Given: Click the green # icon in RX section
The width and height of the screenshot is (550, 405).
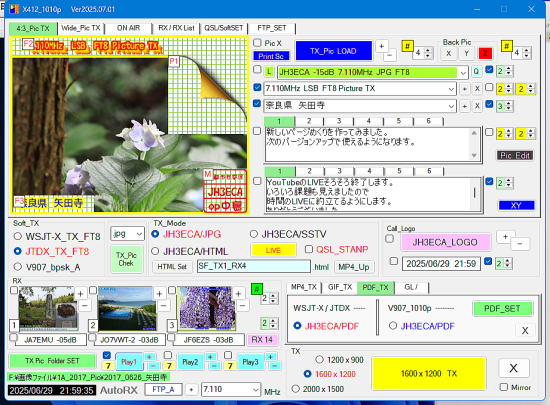Looking at the screenshot, I should click(257, 289).
